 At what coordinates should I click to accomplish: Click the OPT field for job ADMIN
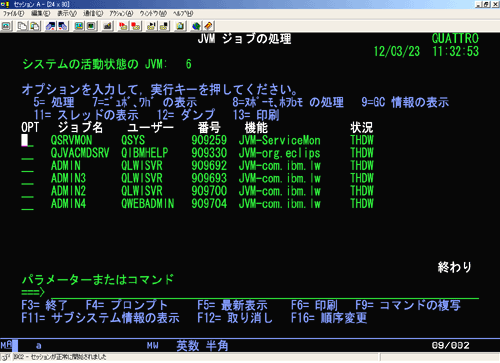[x=27, y=166]
